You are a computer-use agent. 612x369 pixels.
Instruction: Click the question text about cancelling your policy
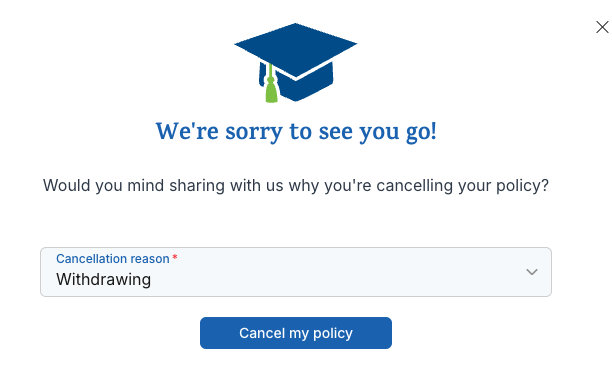click(295, 185)
